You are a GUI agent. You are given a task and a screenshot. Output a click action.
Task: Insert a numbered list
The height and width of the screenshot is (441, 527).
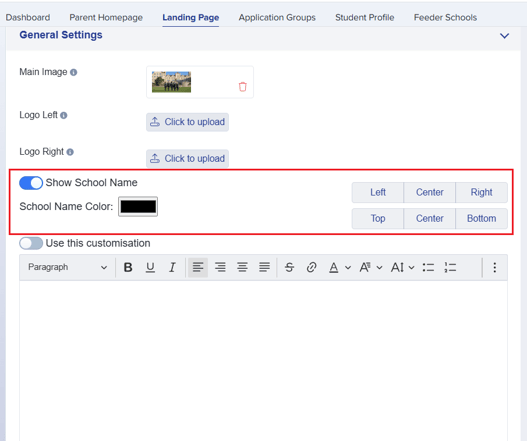click(450, 268)
